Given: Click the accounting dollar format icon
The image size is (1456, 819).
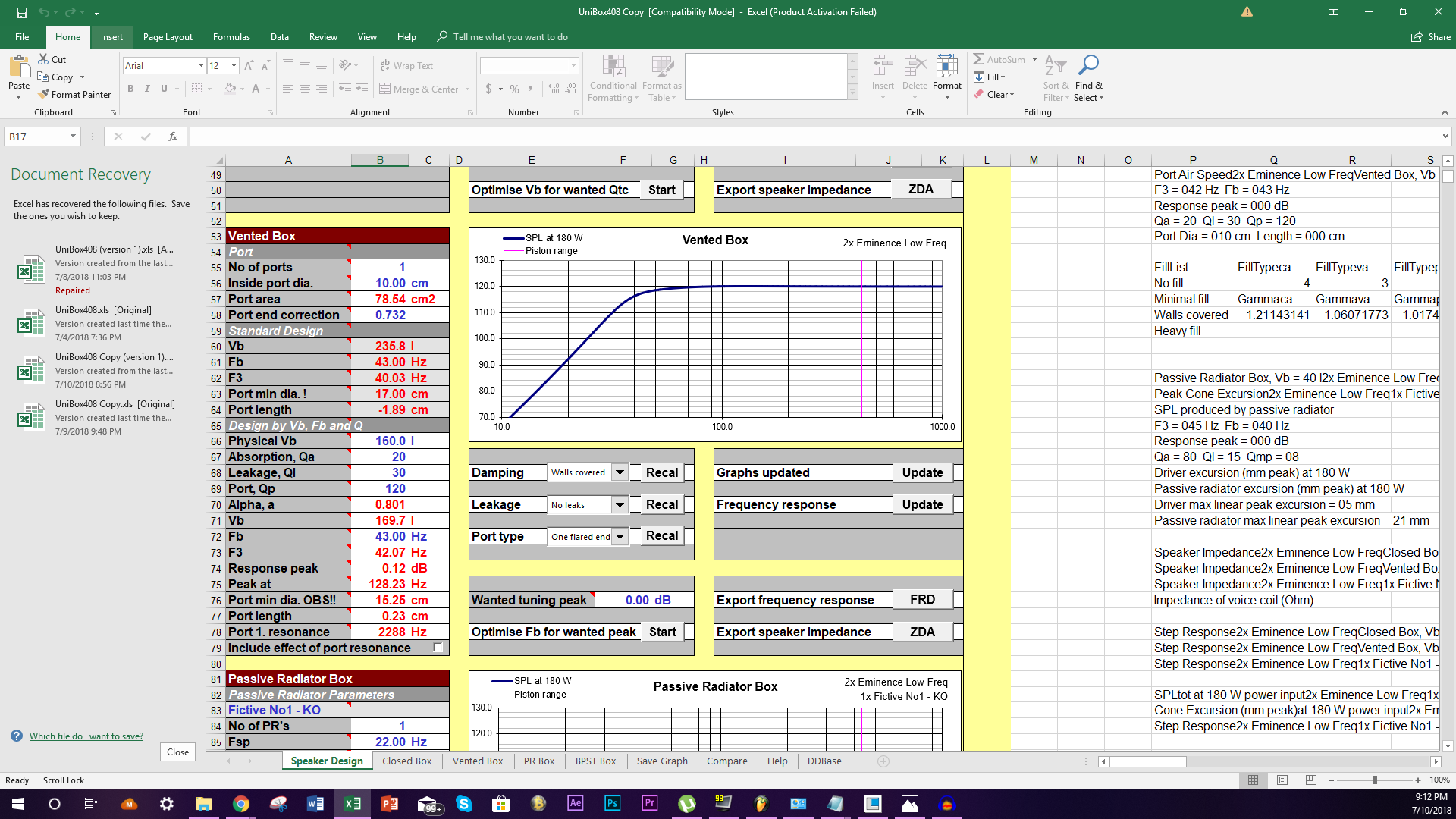Looking at the screenshot, I should [x=489, y=89].
